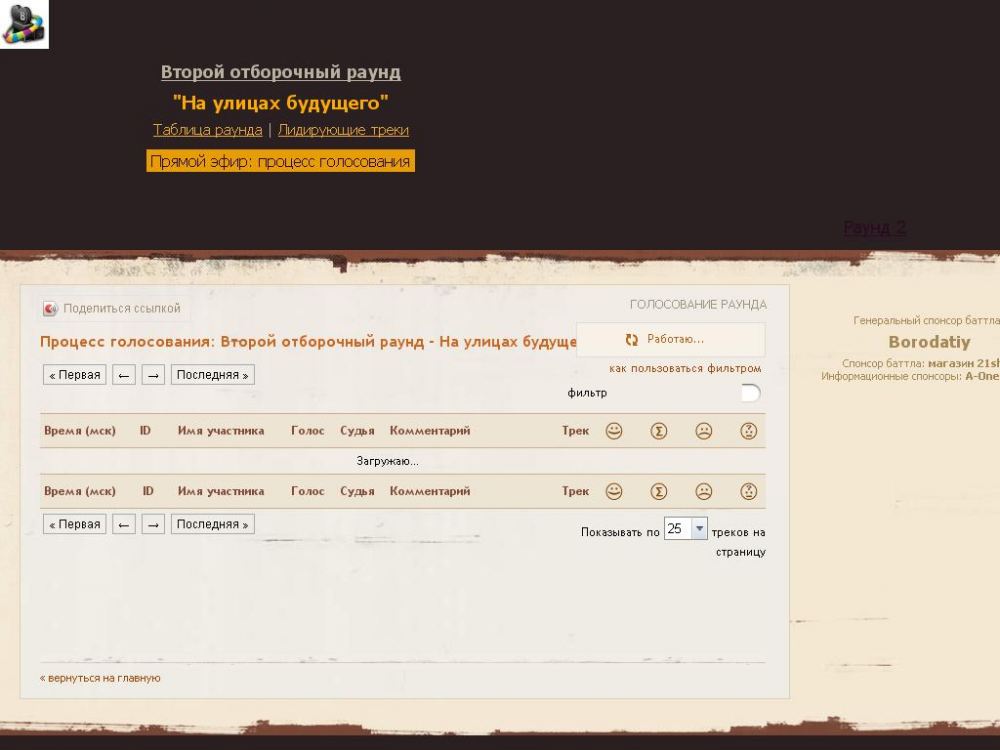
Task: Click the happy smiley icon in top table header
Action: 614,431
